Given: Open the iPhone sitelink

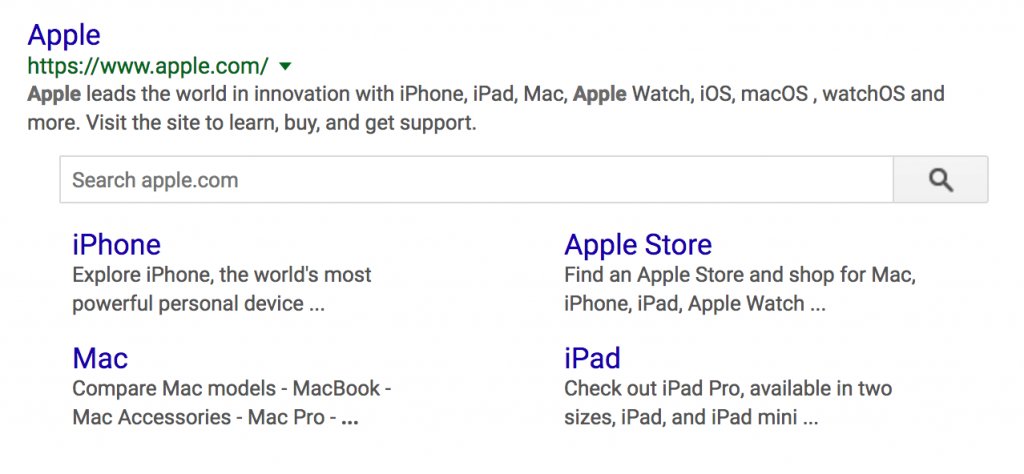Looking at the screenshot, I should (116, 245).
